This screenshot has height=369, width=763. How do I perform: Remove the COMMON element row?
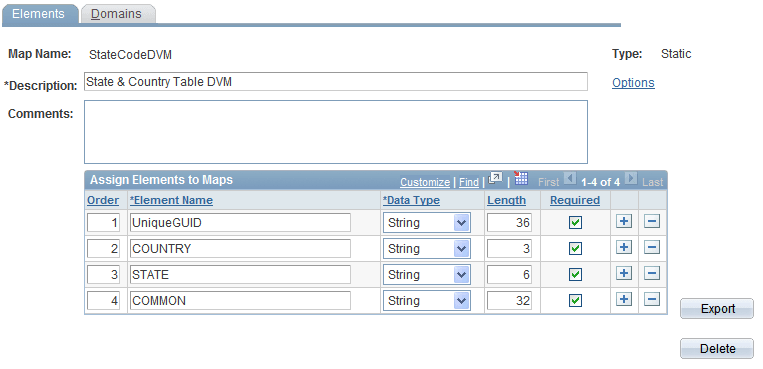click(652, 299)
